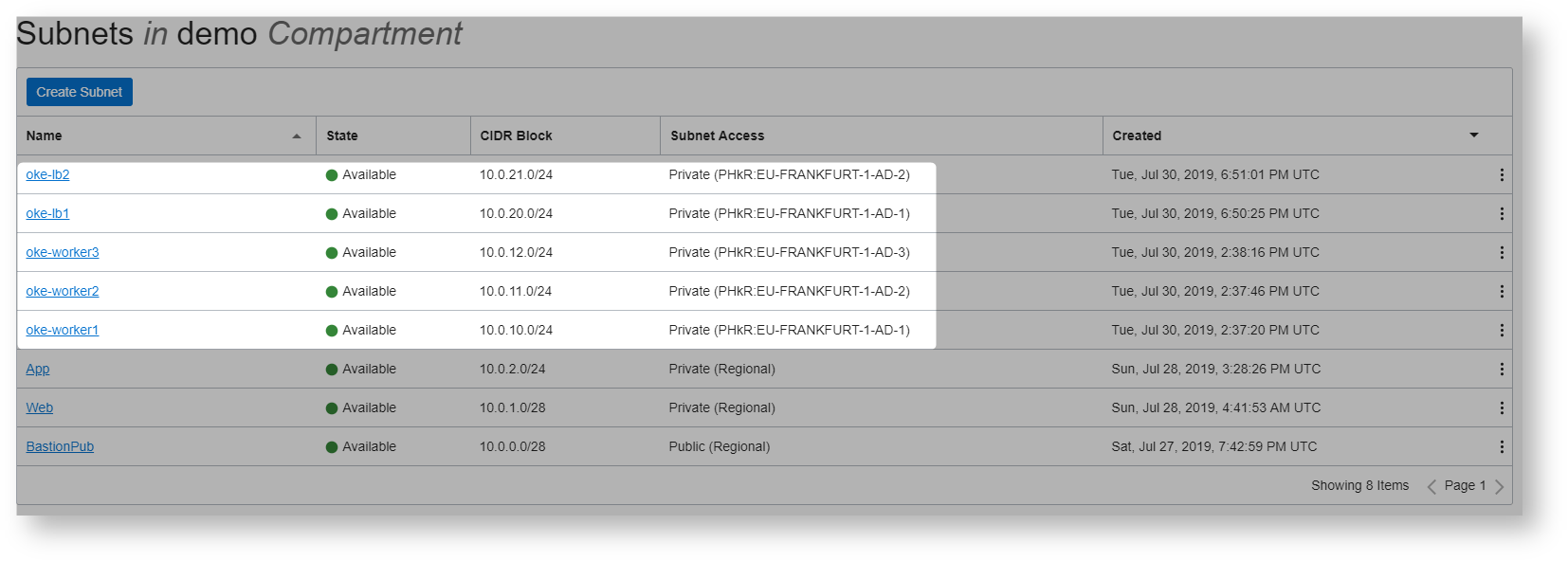Open actions menu for oke-lb1 row

(1501, 214)
